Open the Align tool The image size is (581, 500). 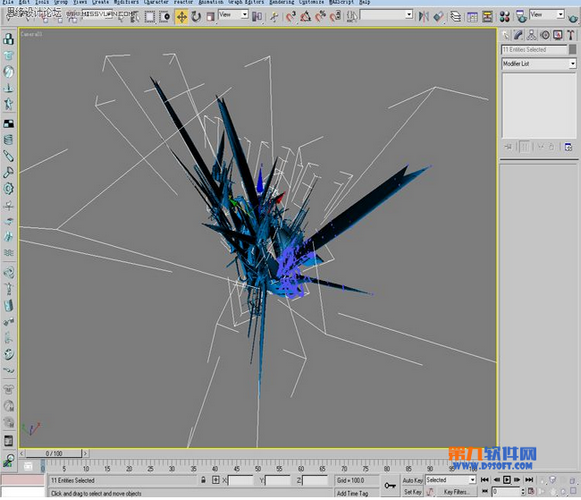(438, 17)
